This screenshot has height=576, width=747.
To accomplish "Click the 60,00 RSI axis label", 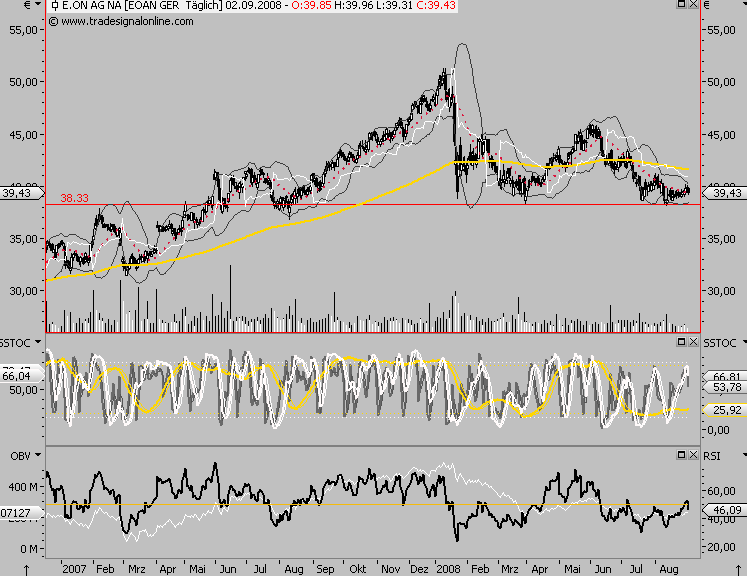I will [x=721, y=491].
